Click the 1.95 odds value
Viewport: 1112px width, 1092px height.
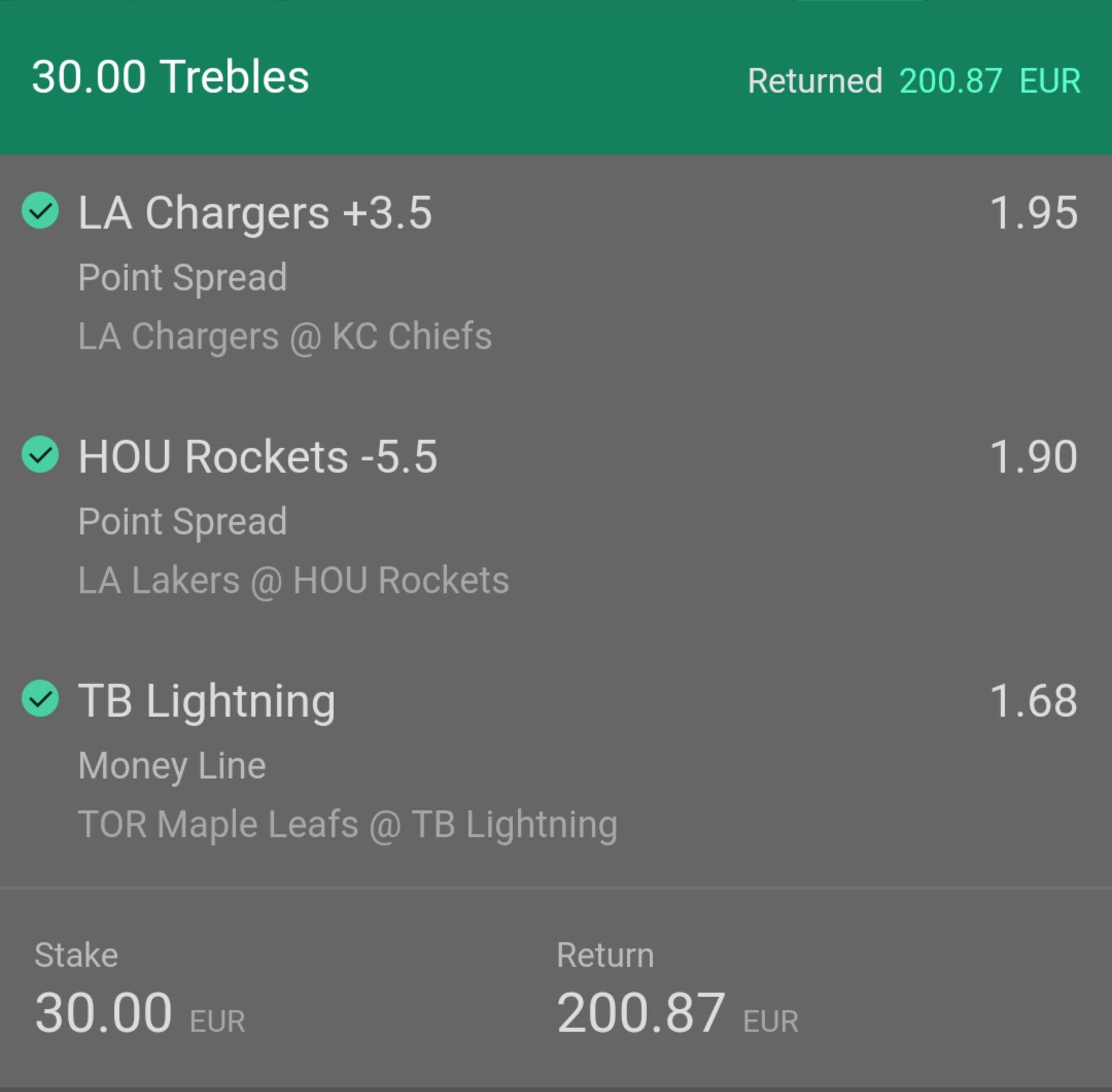(1034, 213)
